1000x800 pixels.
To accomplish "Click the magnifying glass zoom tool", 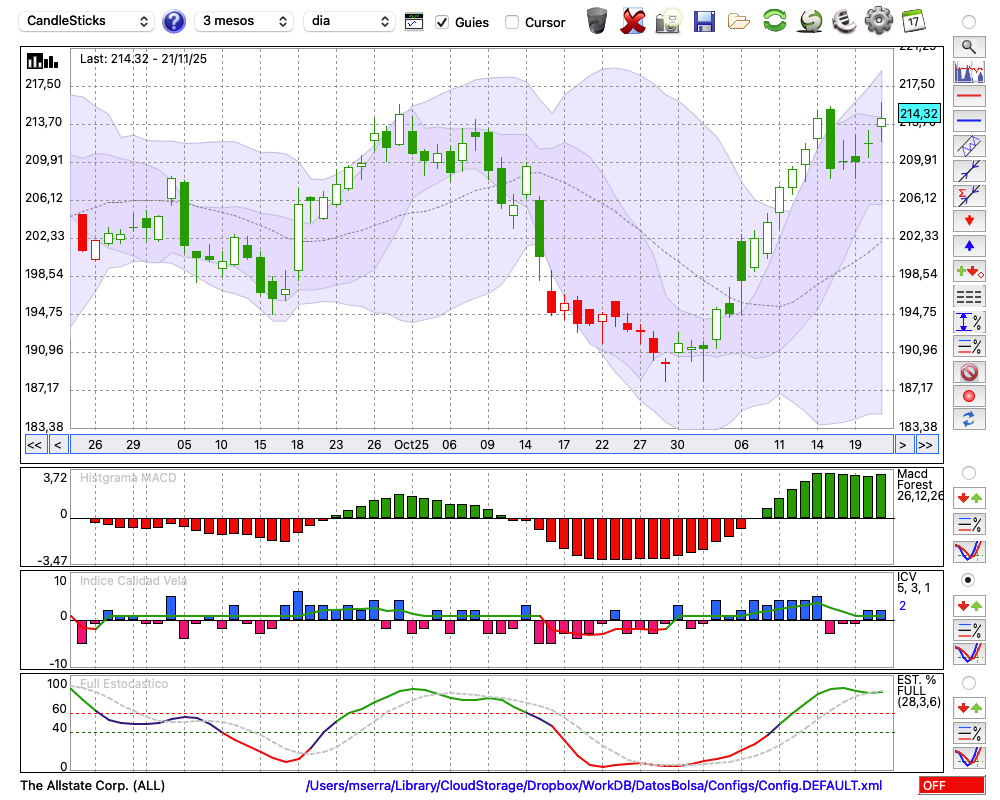I will coord(968,46).
